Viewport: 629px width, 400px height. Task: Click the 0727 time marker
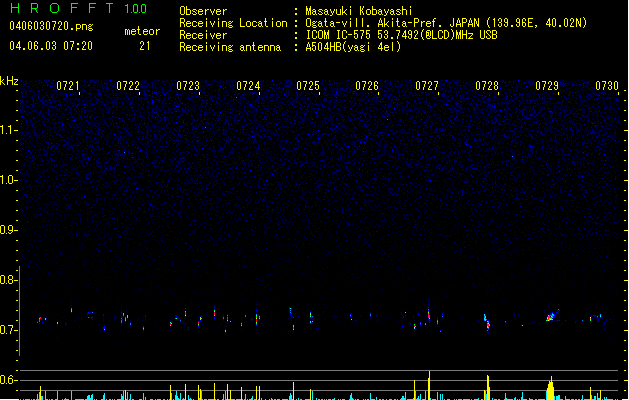click(427, 86)
